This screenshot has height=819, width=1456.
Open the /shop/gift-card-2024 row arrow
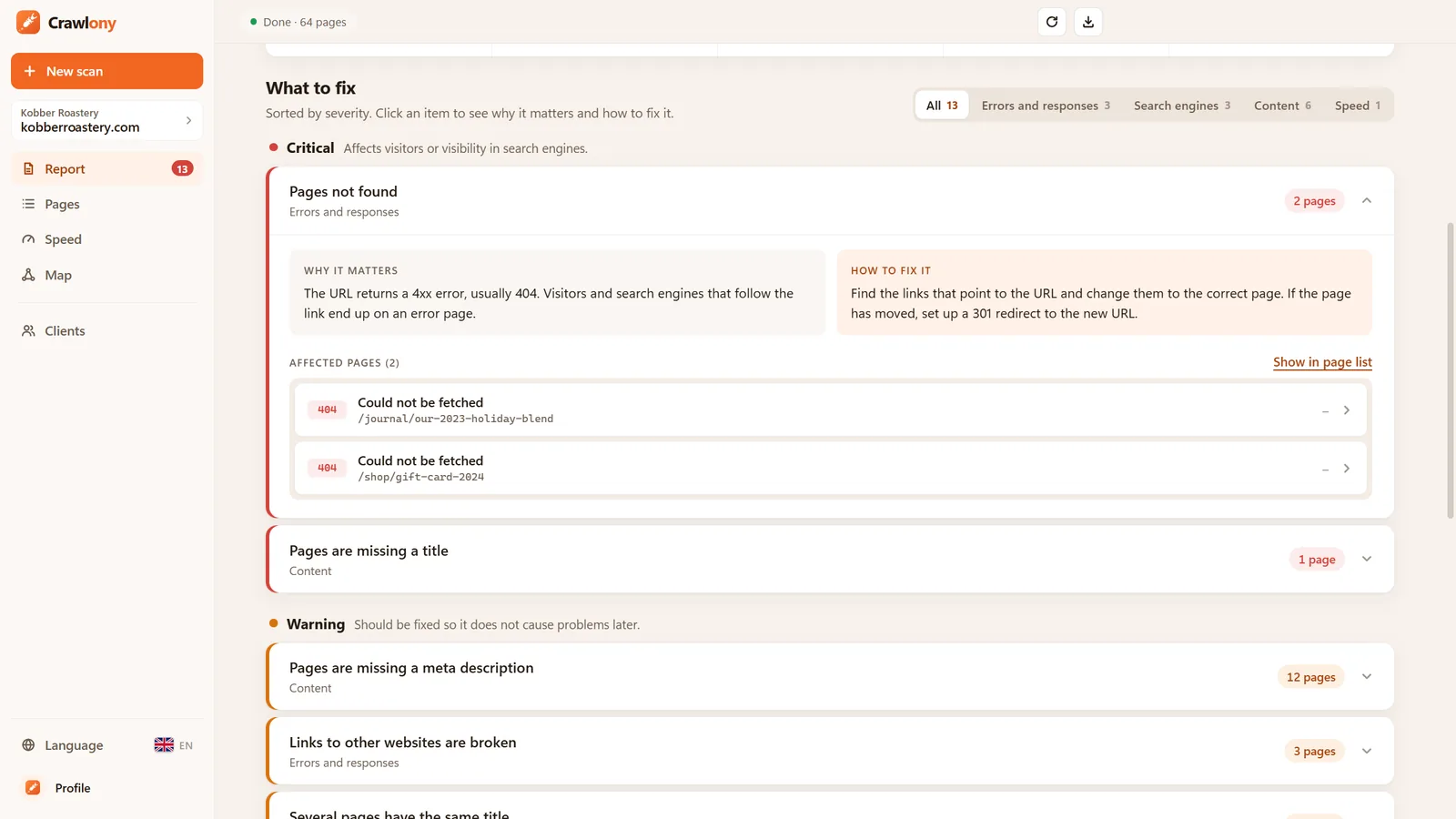pos(1347,469)
